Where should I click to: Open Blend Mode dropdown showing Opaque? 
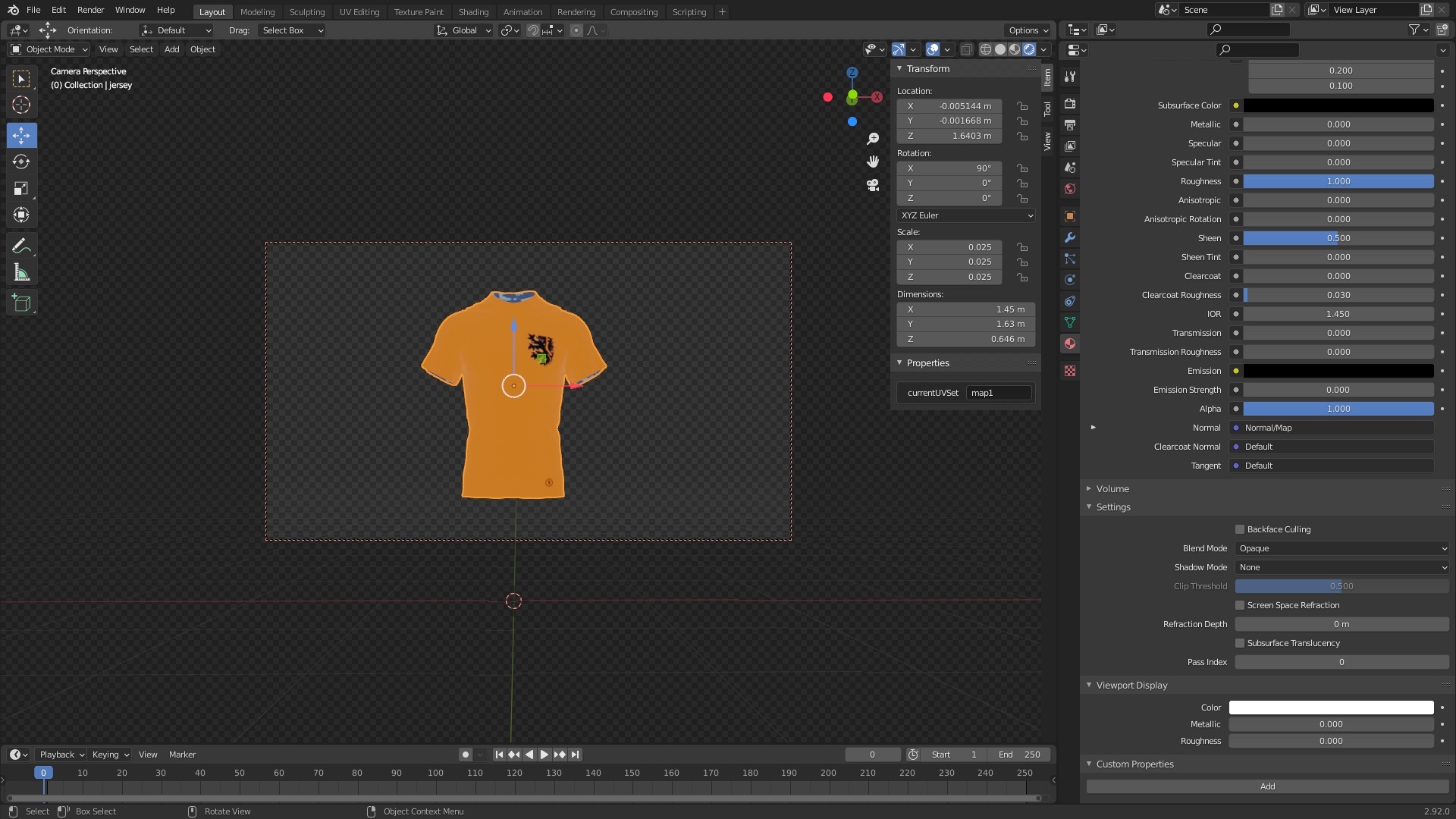point(1341,548)
